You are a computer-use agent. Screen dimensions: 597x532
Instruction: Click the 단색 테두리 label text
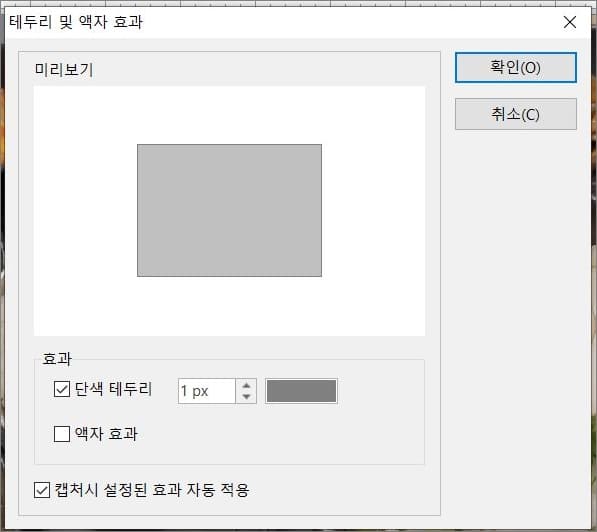pyautogui.click(x=113, y=389)
